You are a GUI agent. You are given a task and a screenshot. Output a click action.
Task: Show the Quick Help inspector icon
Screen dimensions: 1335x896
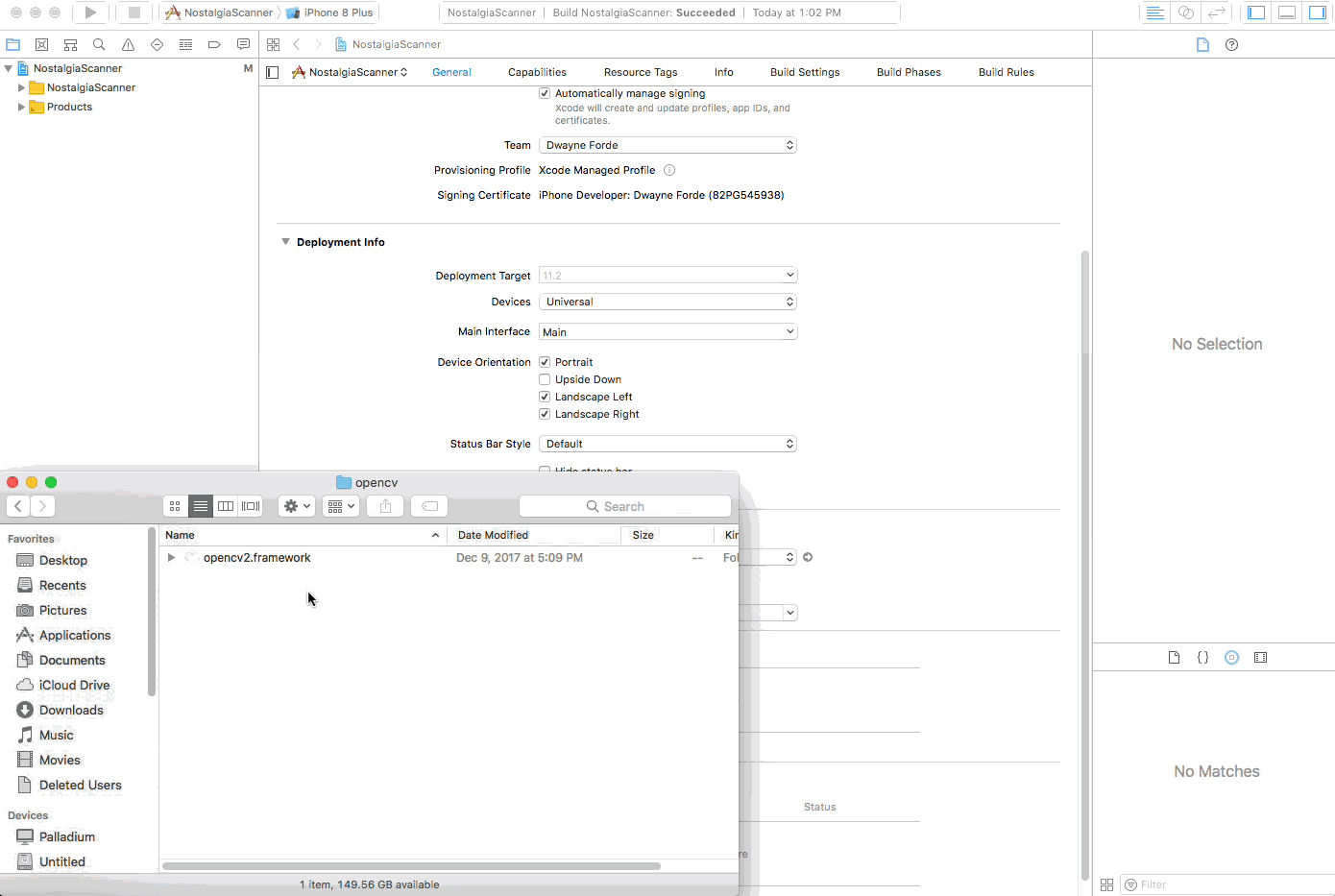(1231, 44)
